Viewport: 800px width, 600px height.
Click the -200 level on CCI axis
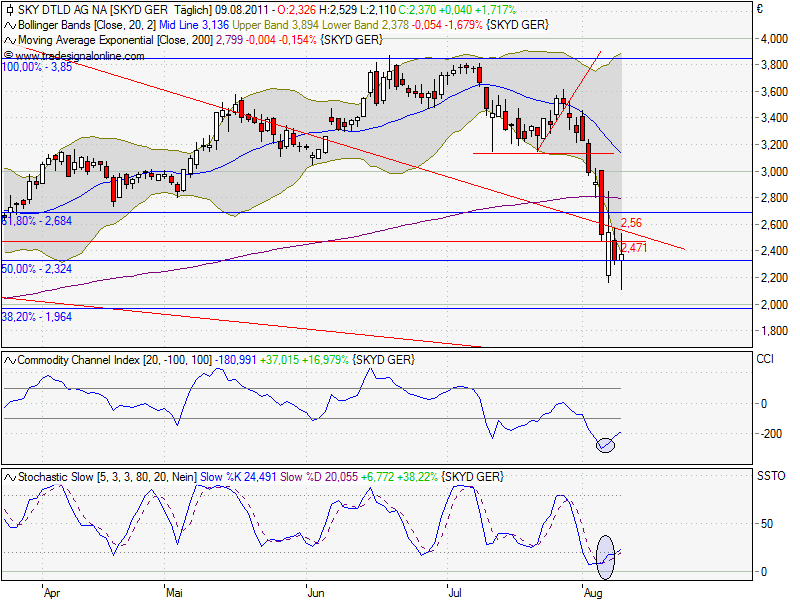769,434
